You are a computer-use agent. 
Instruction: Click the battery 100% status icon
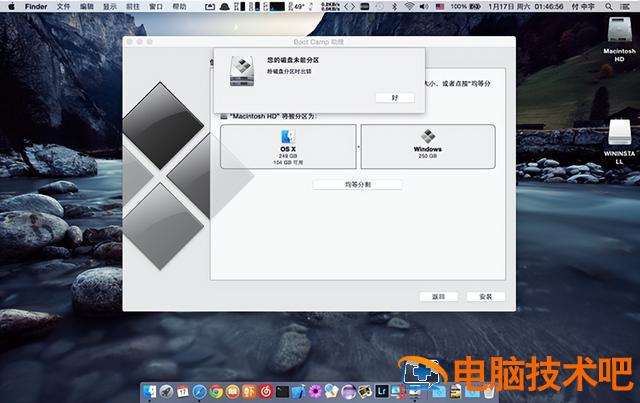[465, 7]
